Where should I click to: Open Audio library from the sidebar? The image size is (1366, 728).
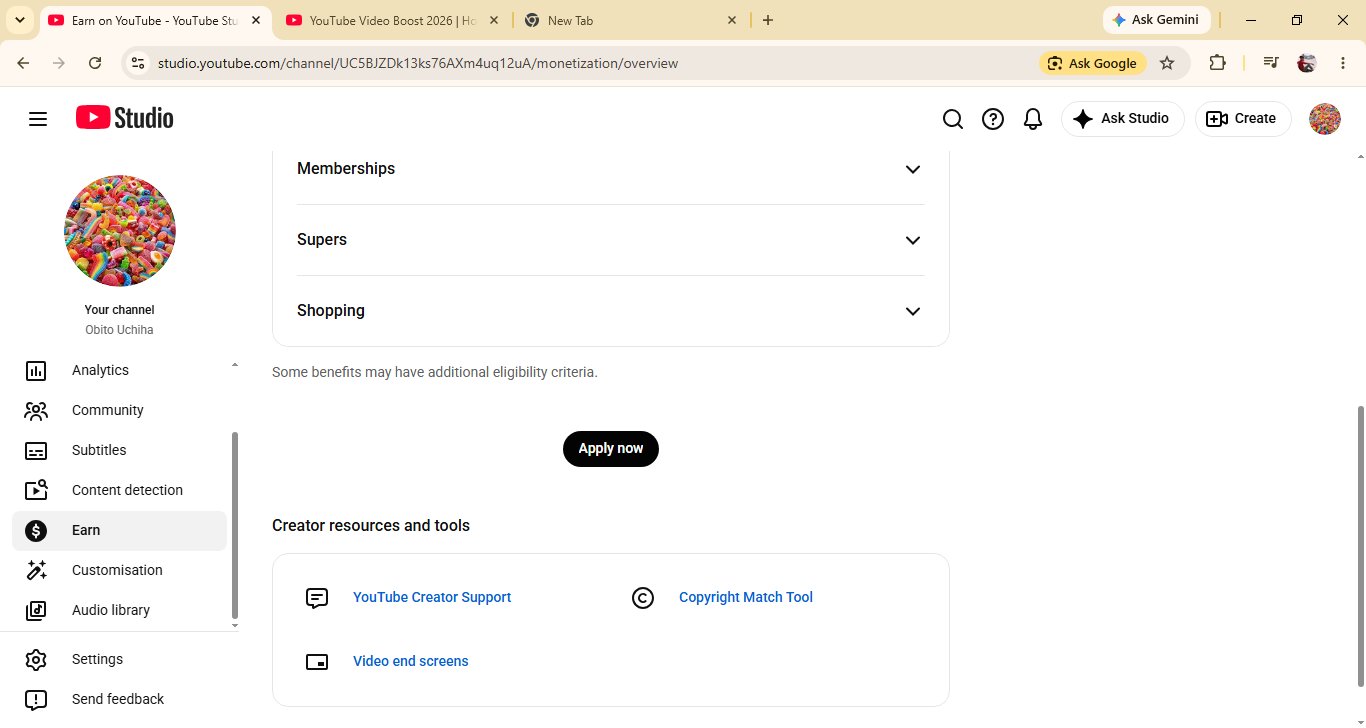point(119,611)
